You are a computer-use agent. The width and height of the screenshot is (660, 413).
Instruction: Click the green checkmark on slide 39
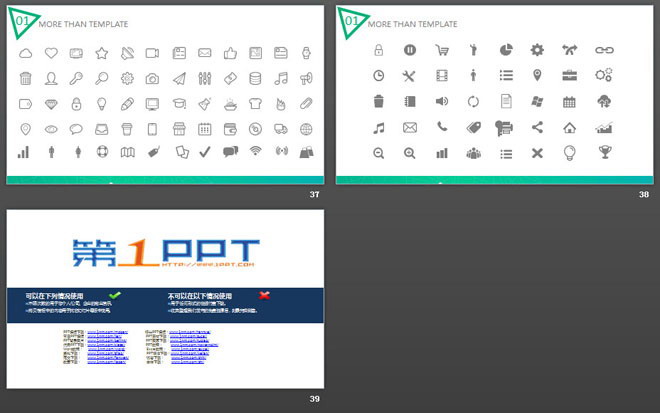[x=114, y=295]
